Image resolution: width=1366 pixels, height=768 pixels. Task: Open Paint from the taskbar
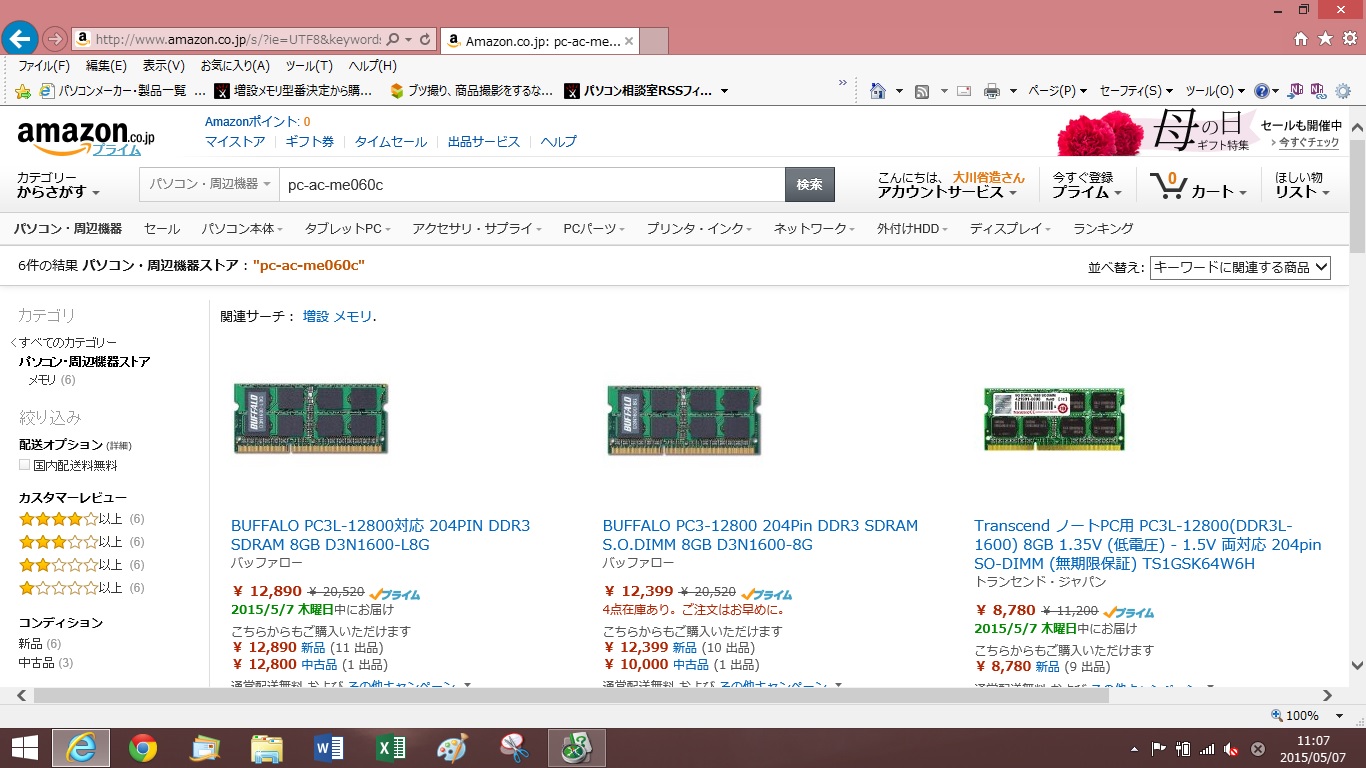tap(452, 747)
